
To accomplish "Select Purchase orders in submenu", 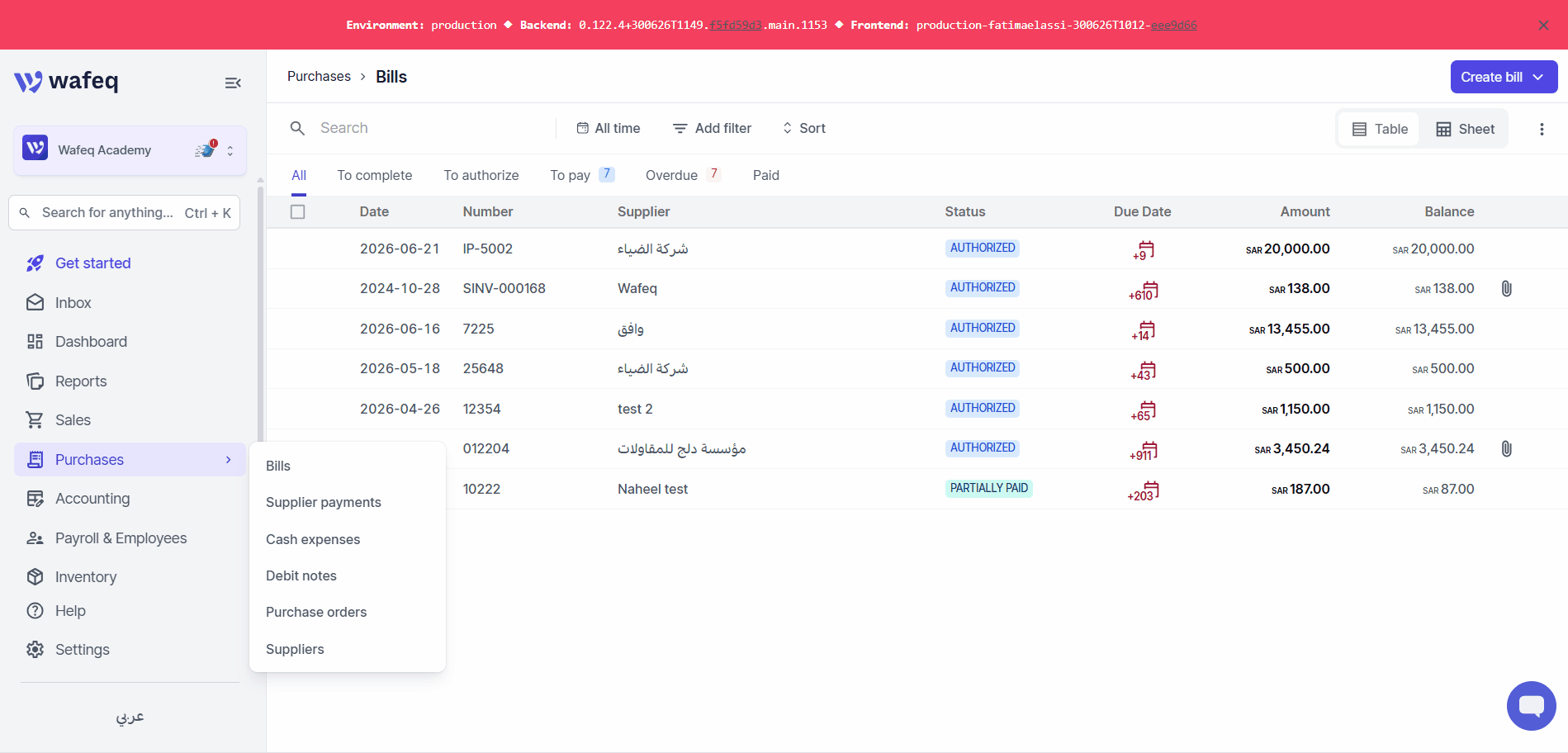I will [316, 612].
